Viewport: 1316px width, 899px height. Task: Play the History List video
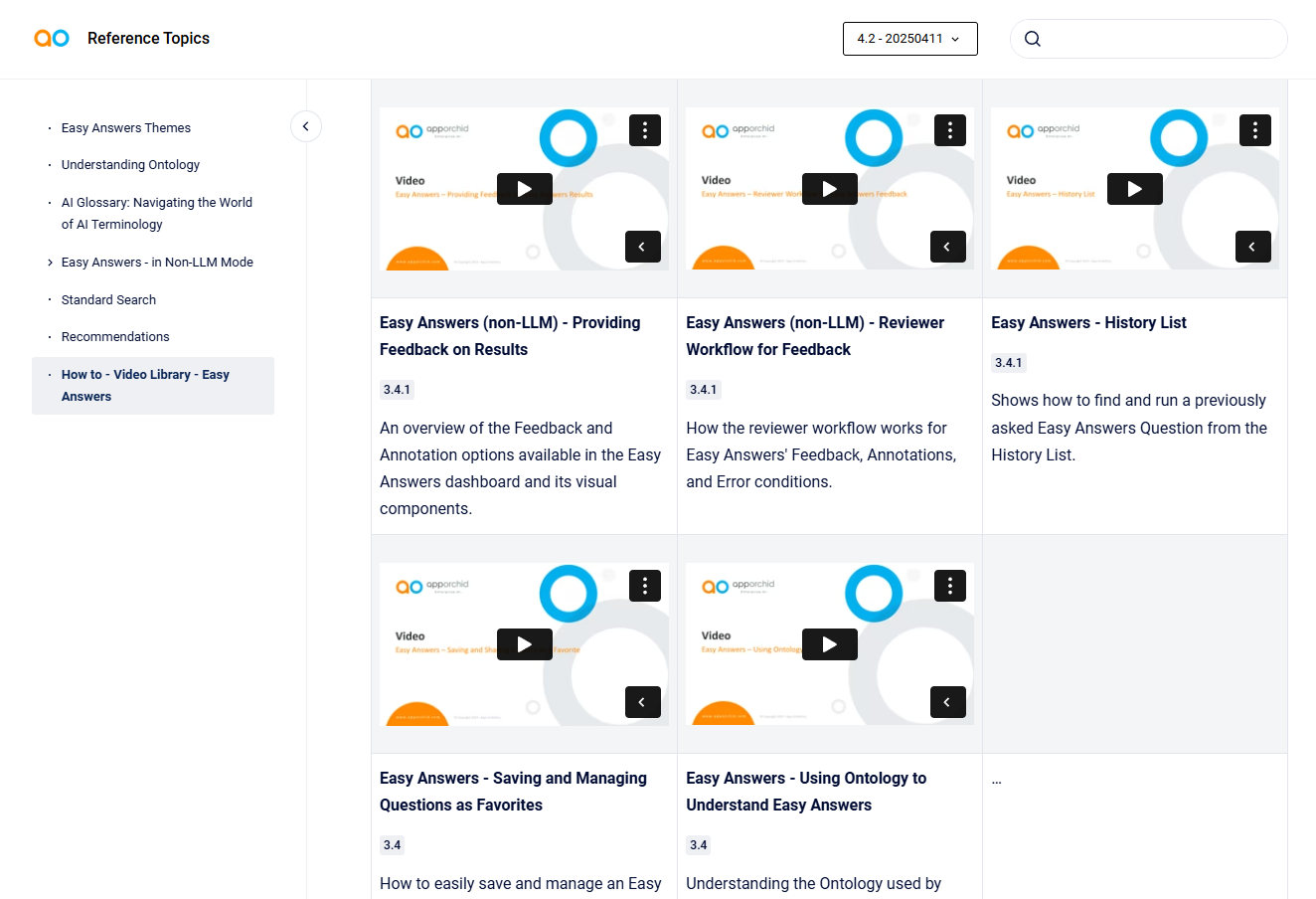coord(1134,189)
